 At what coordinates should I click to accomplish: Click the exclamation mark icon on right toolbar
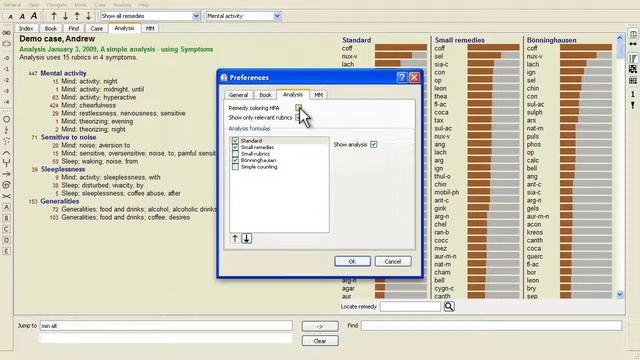pyautogui.click(x=633, y=106)
